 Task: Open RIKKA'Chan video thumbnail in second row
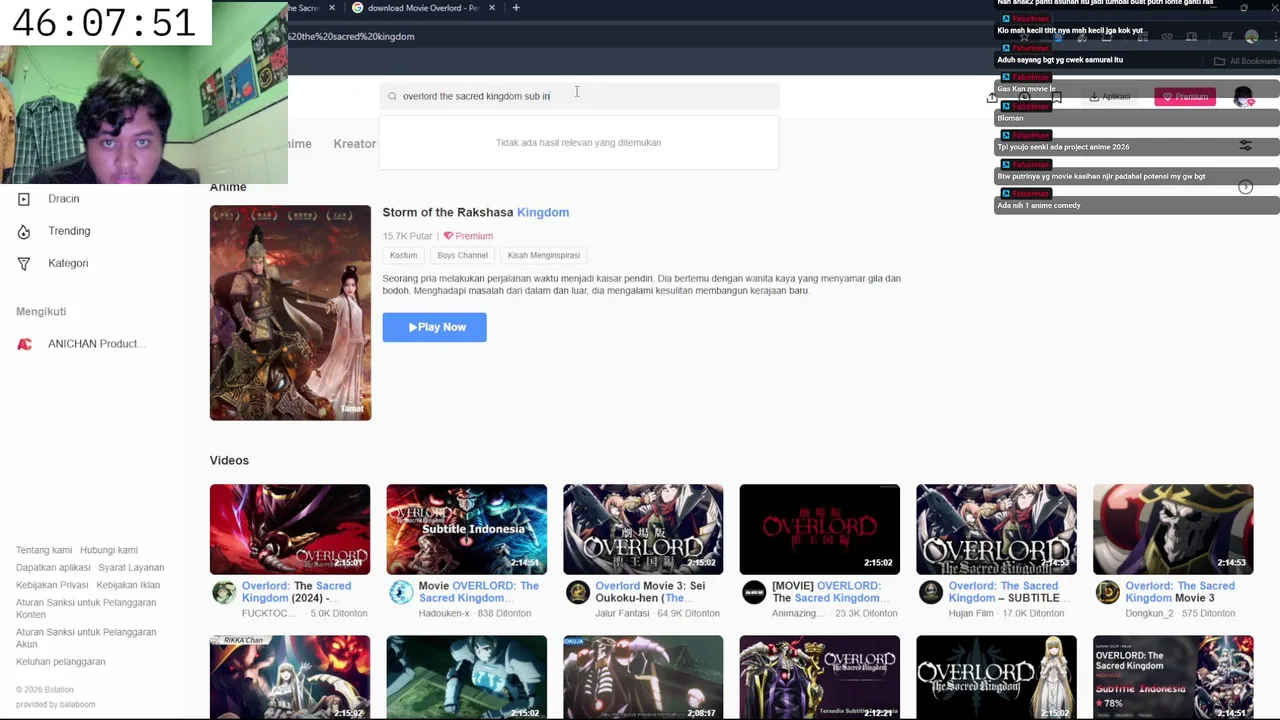click(290, 677)
